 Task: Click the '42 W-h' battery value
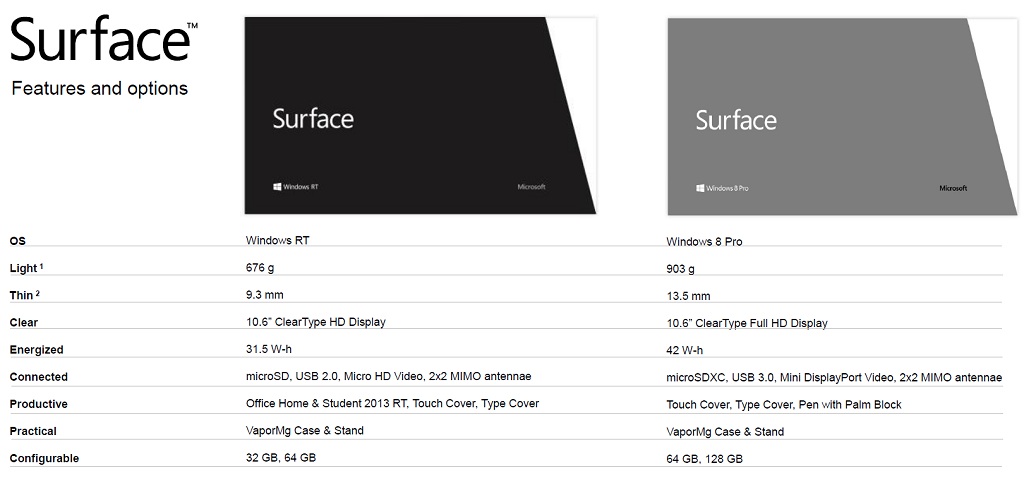click(x=685, y=350)
